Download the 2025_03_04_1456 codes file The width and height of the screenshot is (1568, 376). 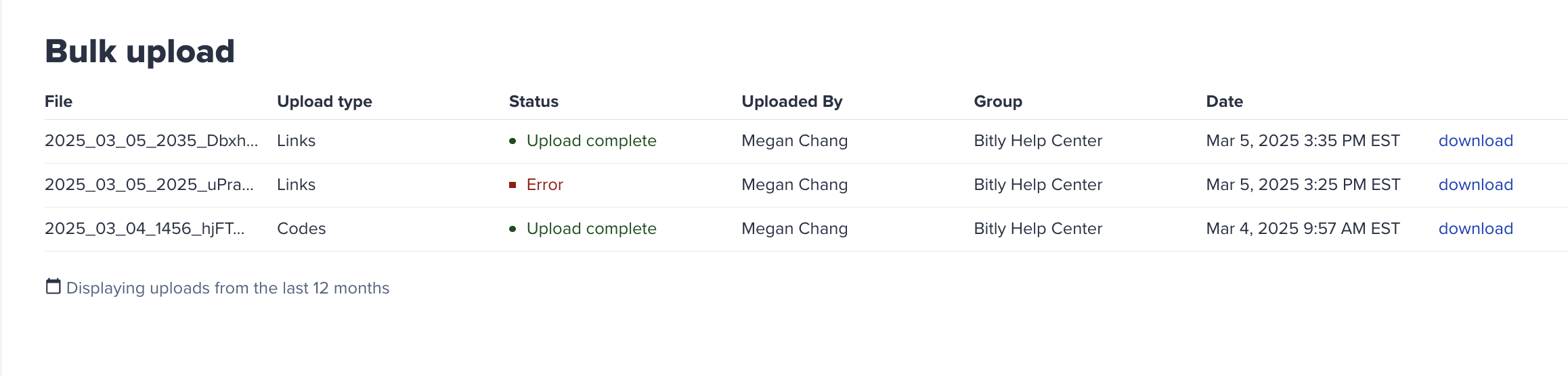pos(1475,229)
